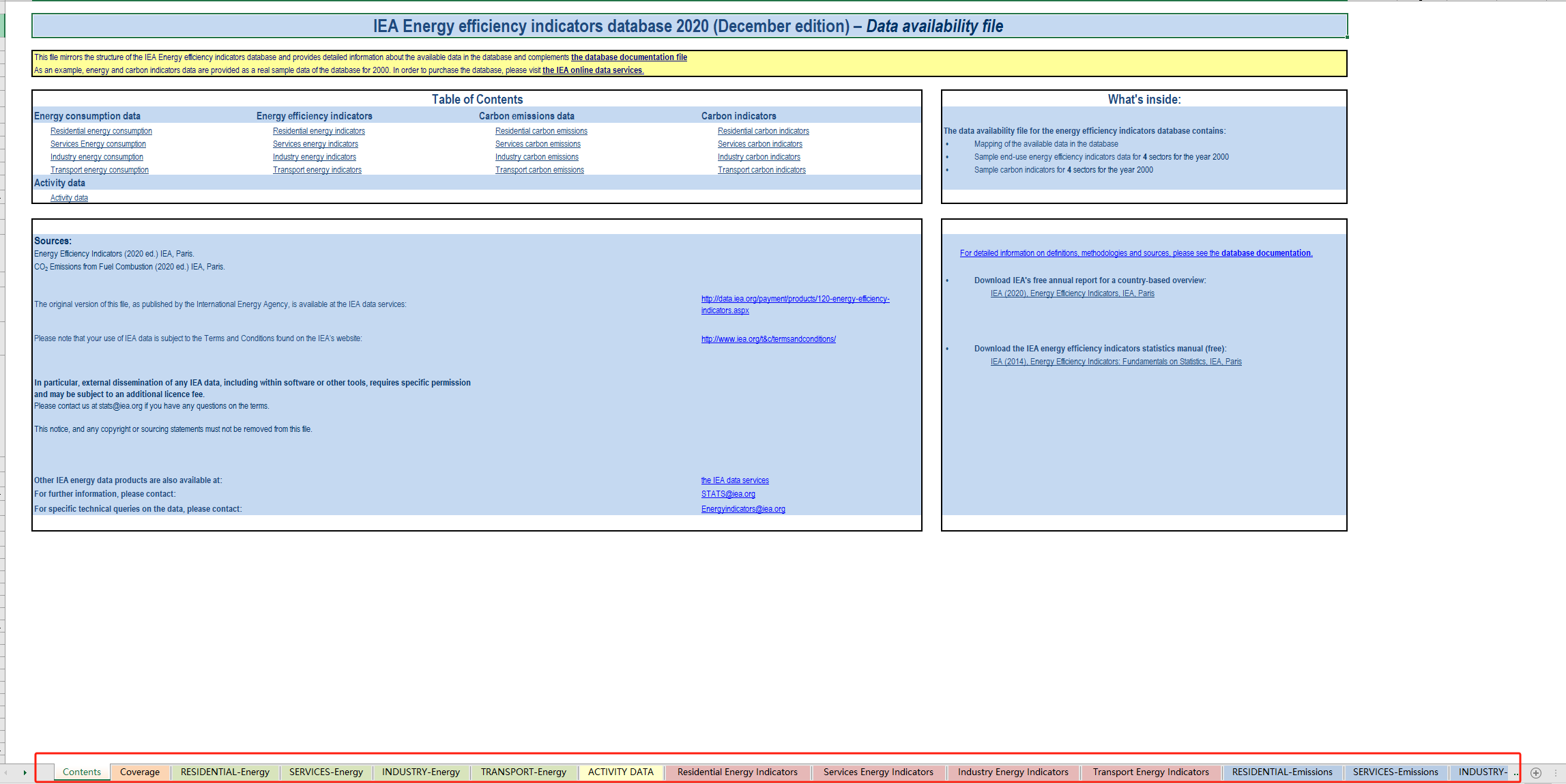
Task: Open the SERVICES-Emissions sheet tab
Action: [1395, 772]
